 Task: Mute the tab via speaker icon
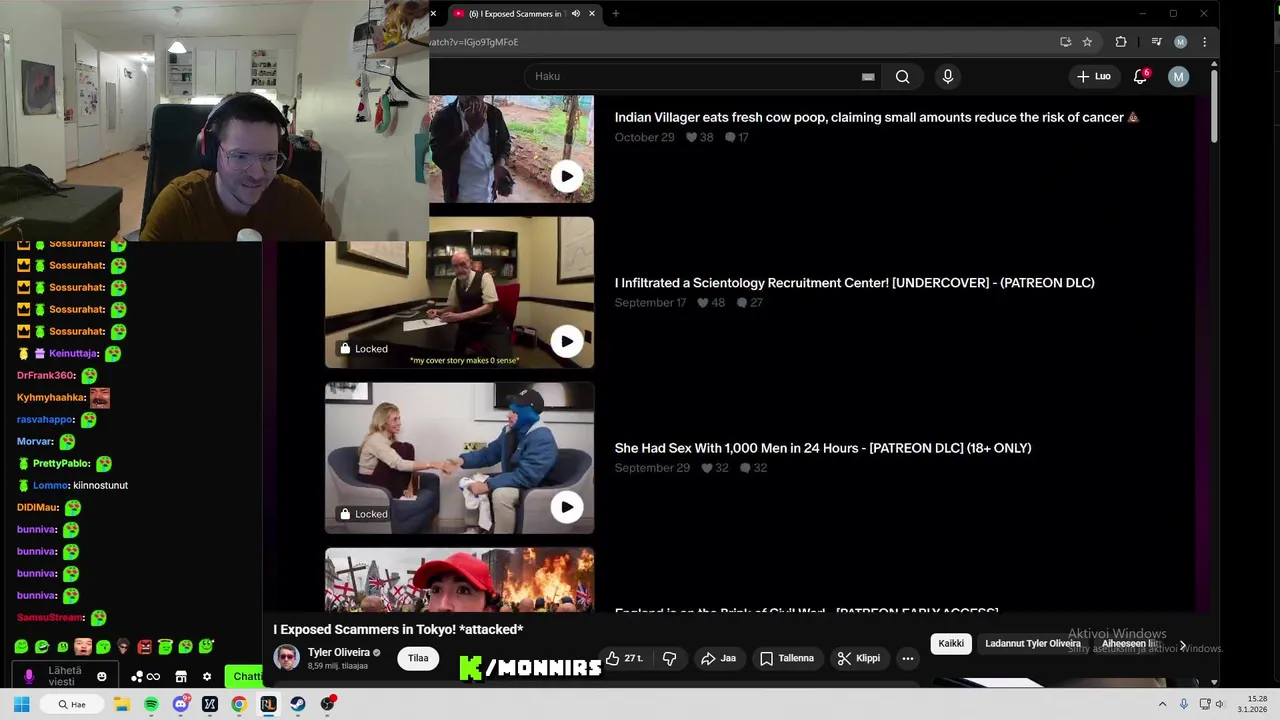click(575, 14)
